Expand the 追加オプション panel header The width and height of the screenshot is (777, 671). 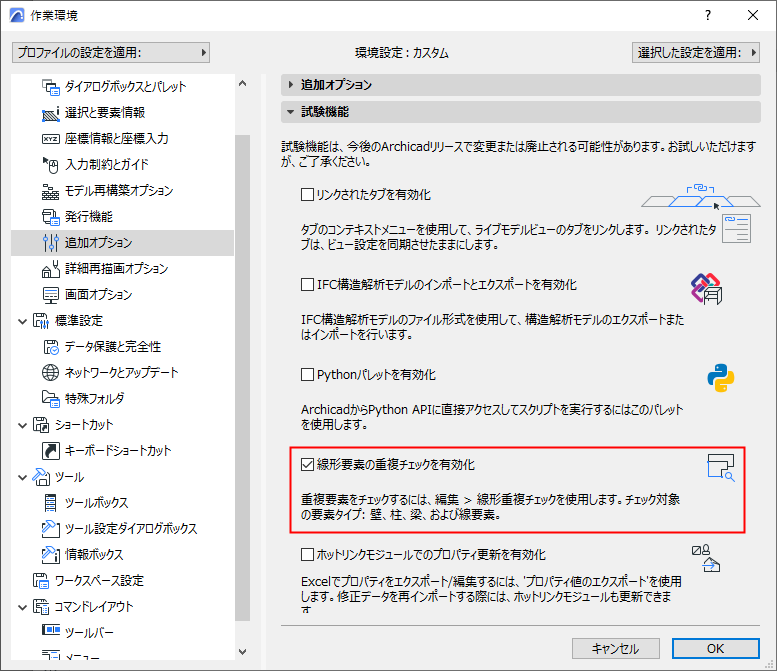click(521, 85)
